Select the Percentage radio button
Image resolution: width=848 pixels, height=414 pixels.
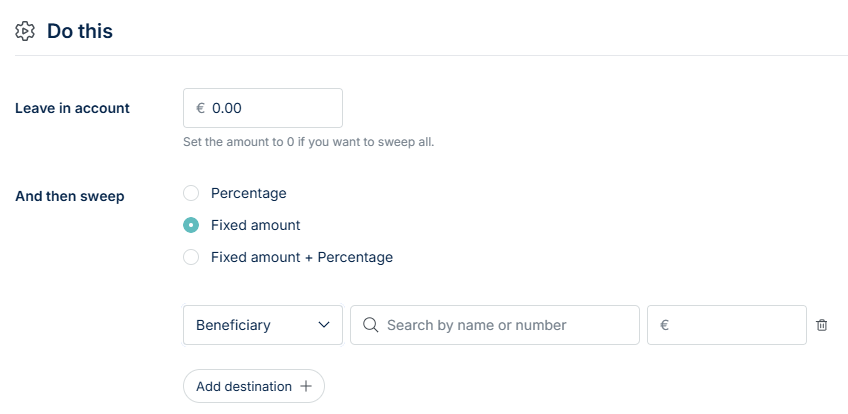pos(191,193)
